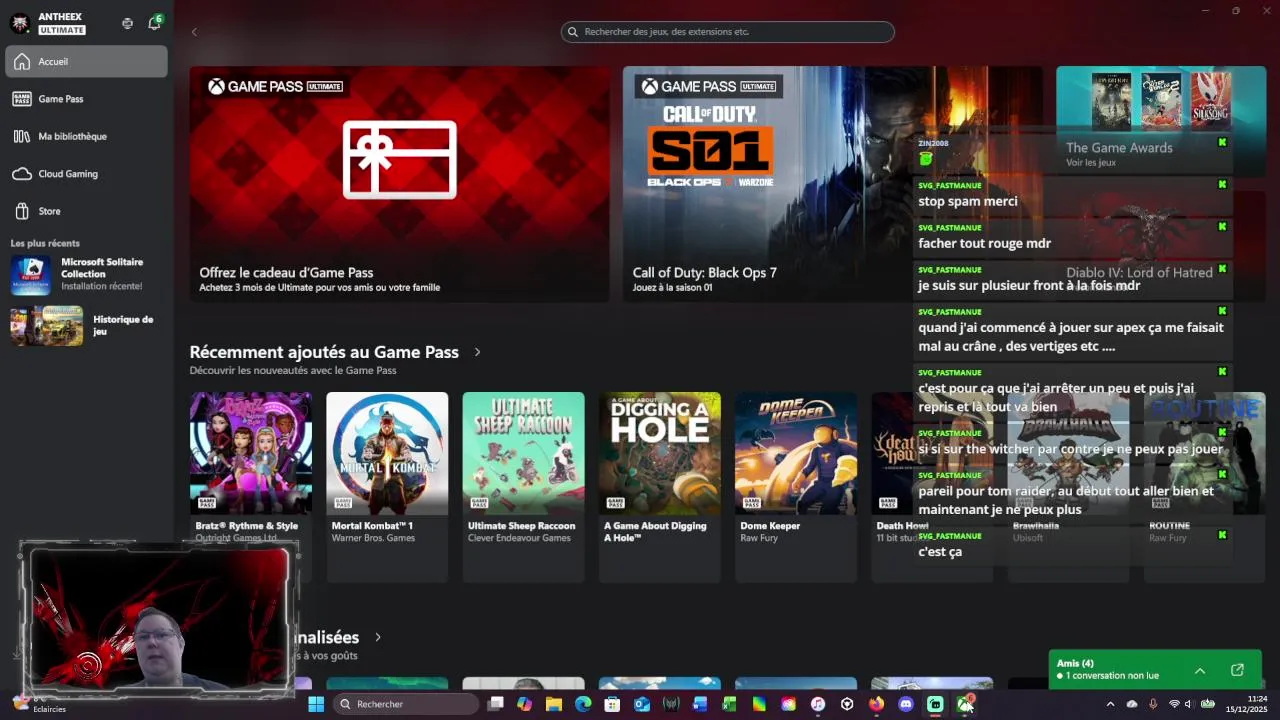Open Game Pass in the sidebar

(87, 99)
